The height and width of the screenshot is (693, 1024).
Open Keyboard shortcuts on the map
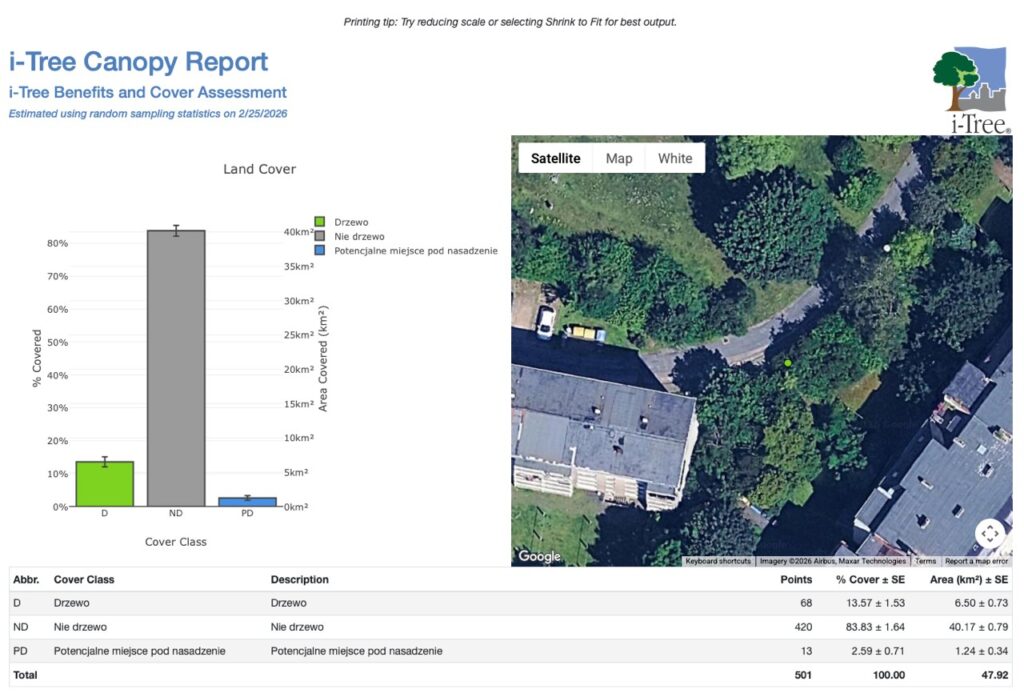click(x=718, y=561)
